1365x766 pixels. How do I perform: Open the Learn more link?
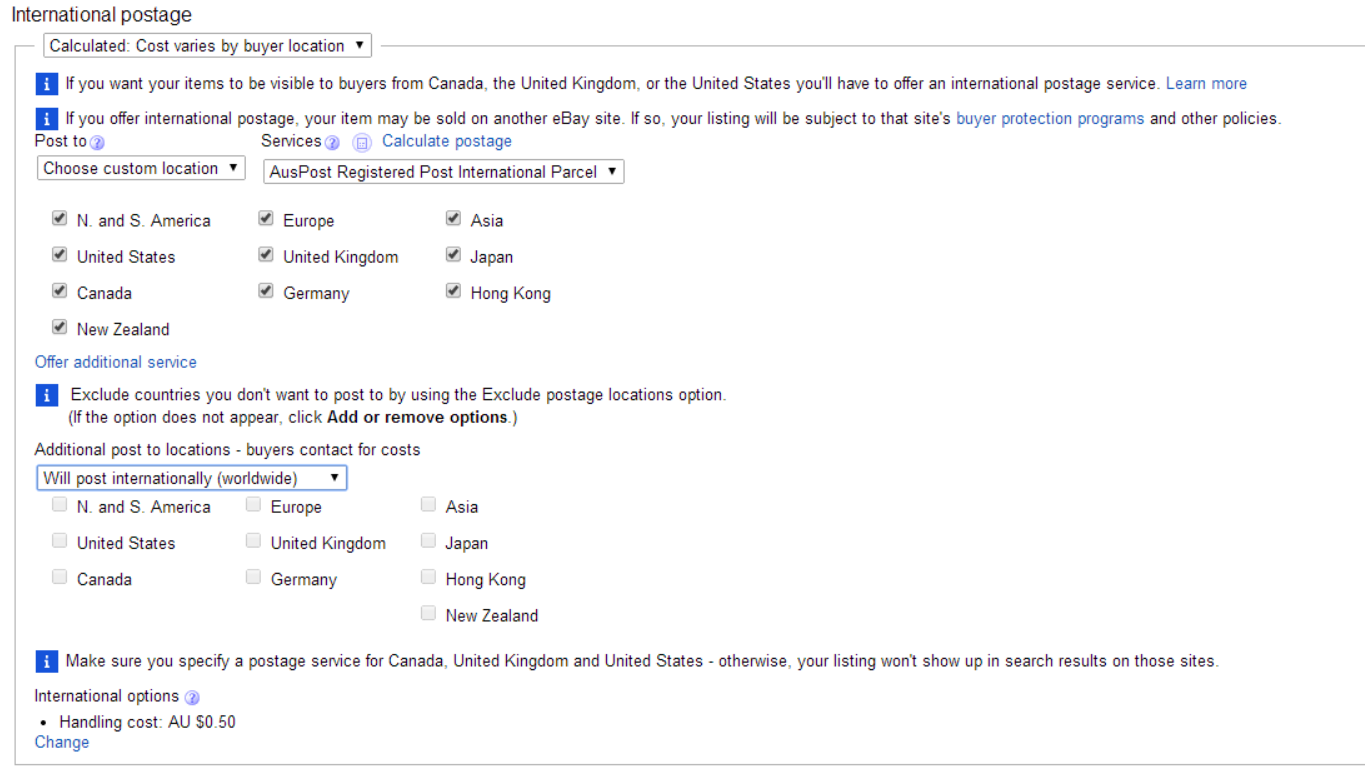(x=1206, y=84)
